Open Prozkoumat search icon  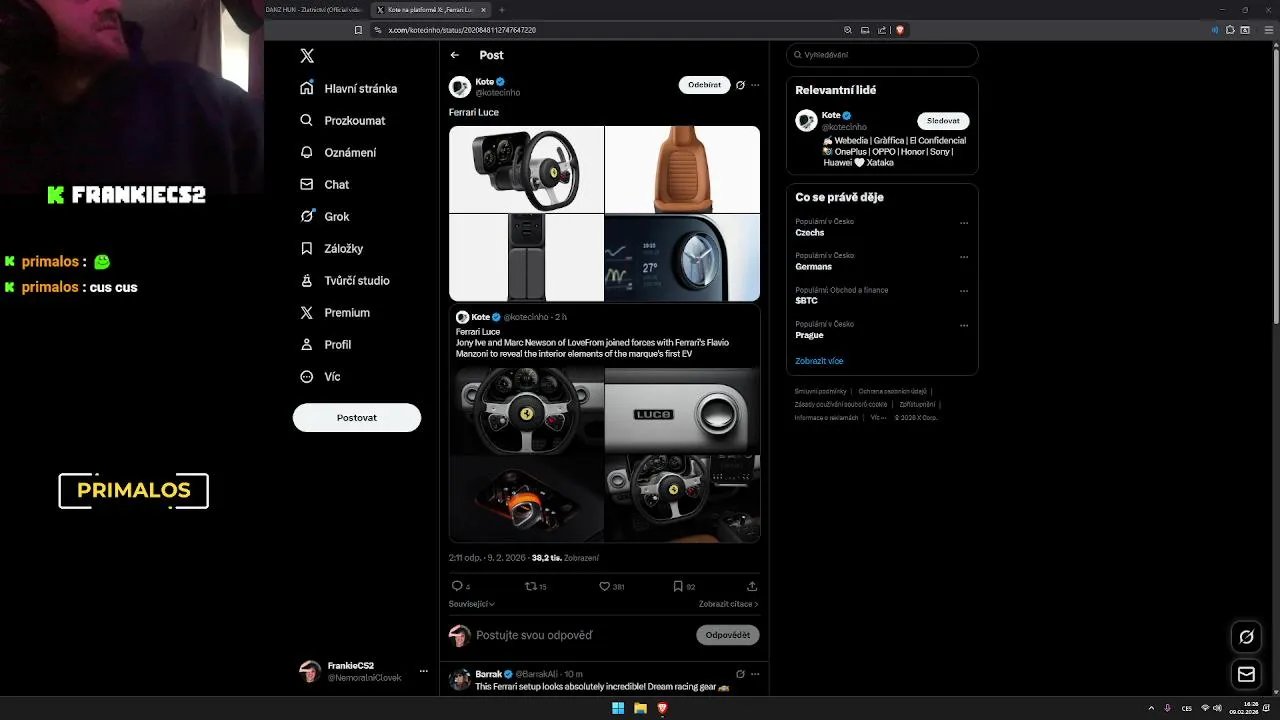307,120
